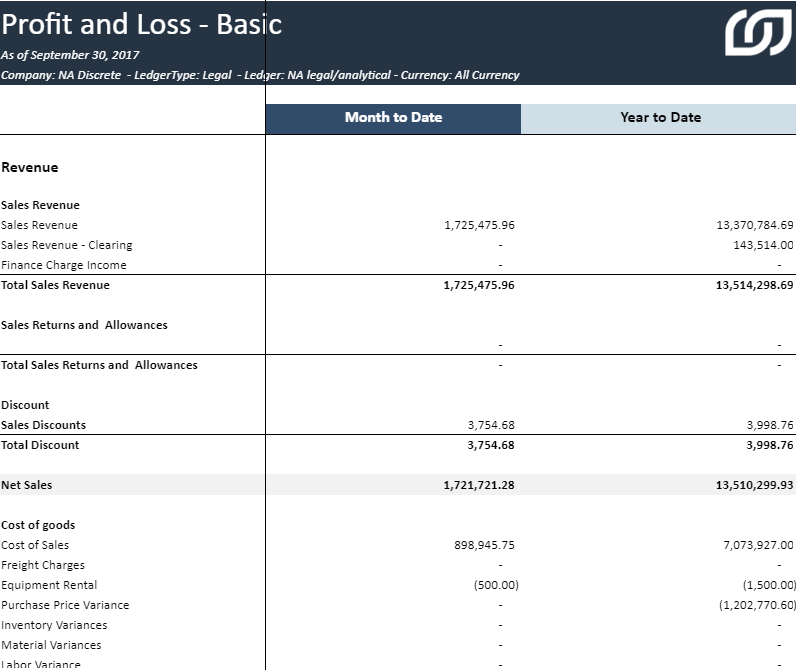This screenshot has width=796, height=670.
Task: Click the Revenue section heading
Action: pyautogui.click(x=30, y=167)
